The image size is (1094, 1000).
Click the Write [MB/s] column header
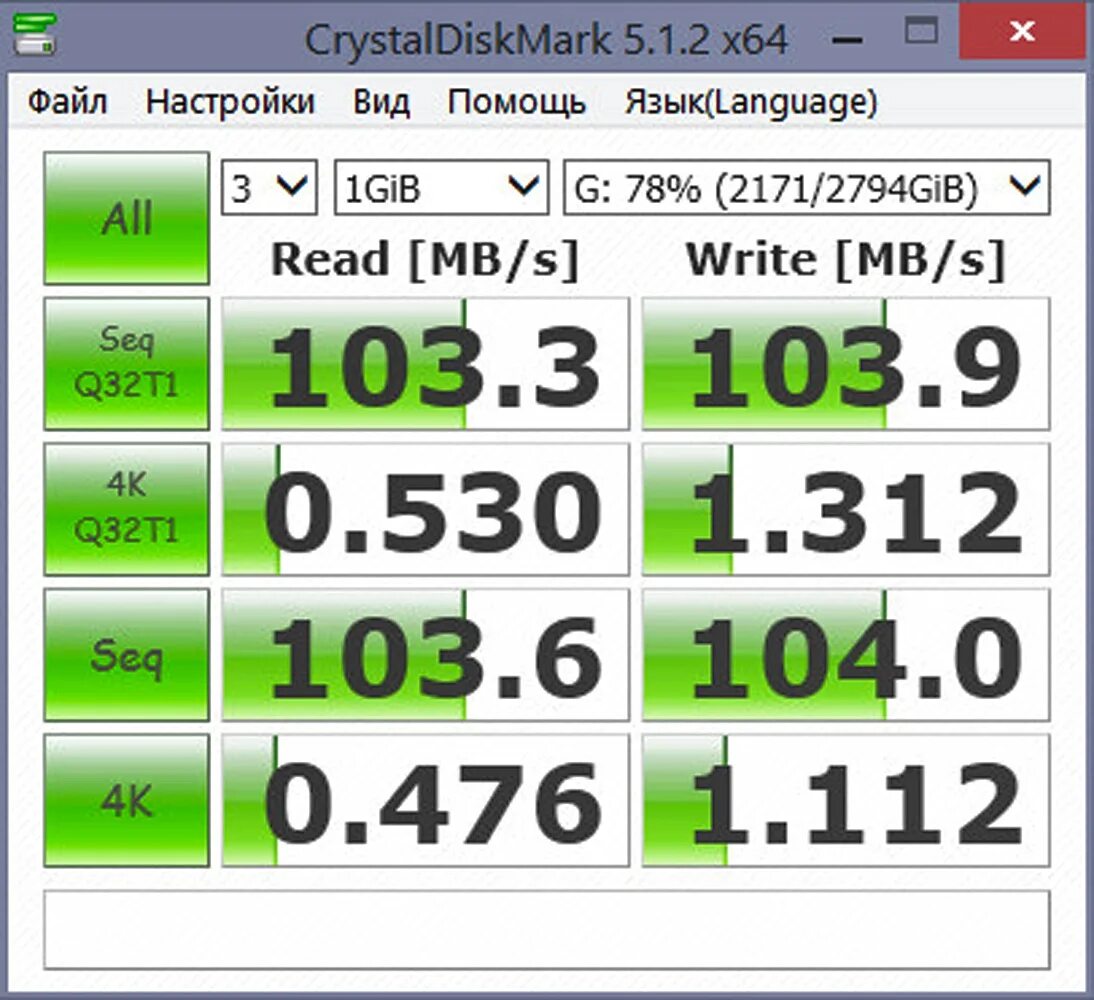[x=845, y=260]
